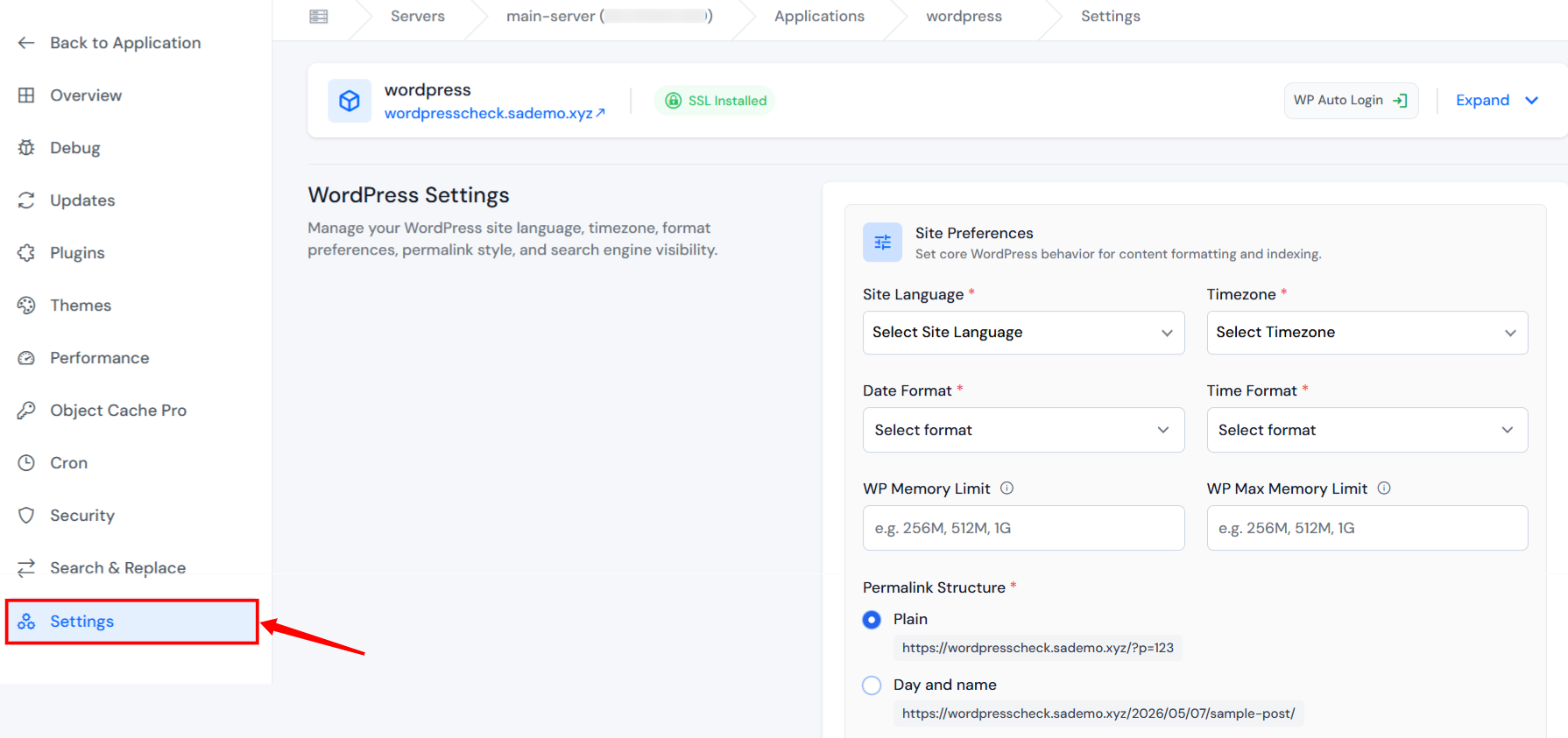Open the Select Timezone dropdown

tap(1367, 333)
